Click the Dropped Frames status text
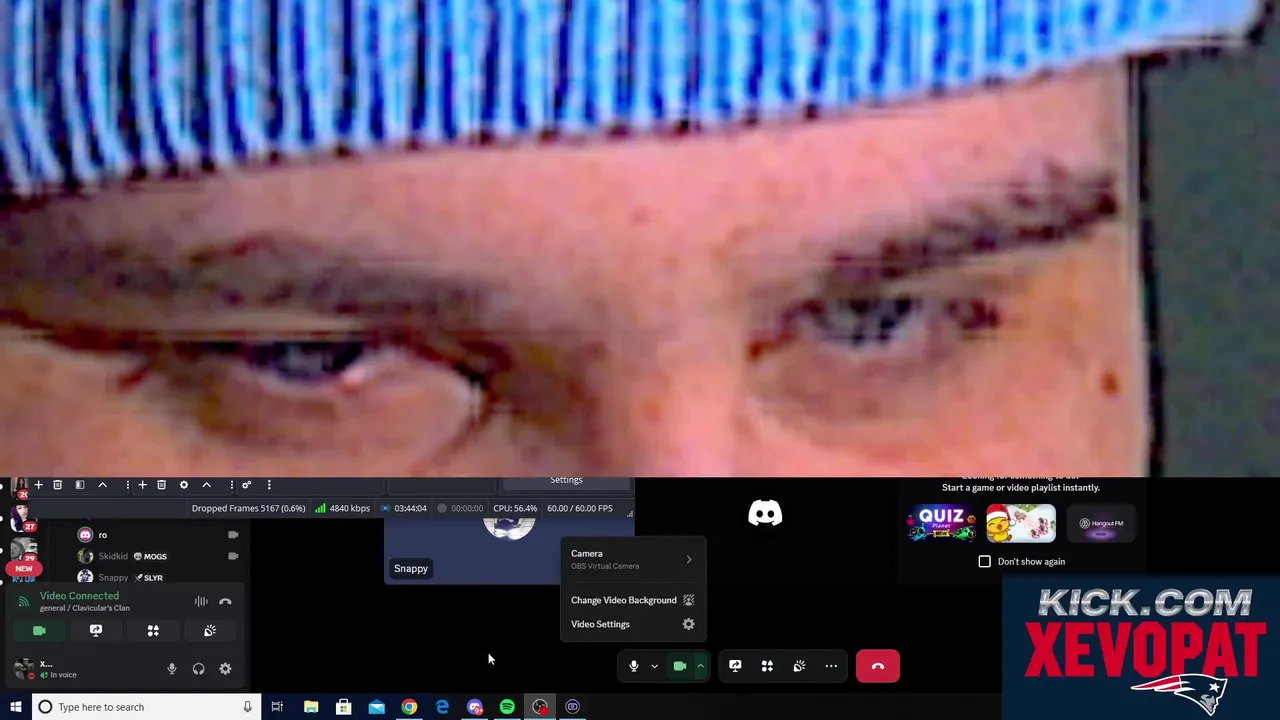 249,508
